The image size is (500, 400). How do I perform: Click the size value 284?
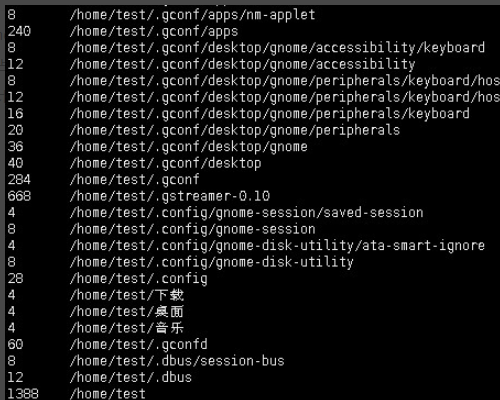tap(19, 180)
